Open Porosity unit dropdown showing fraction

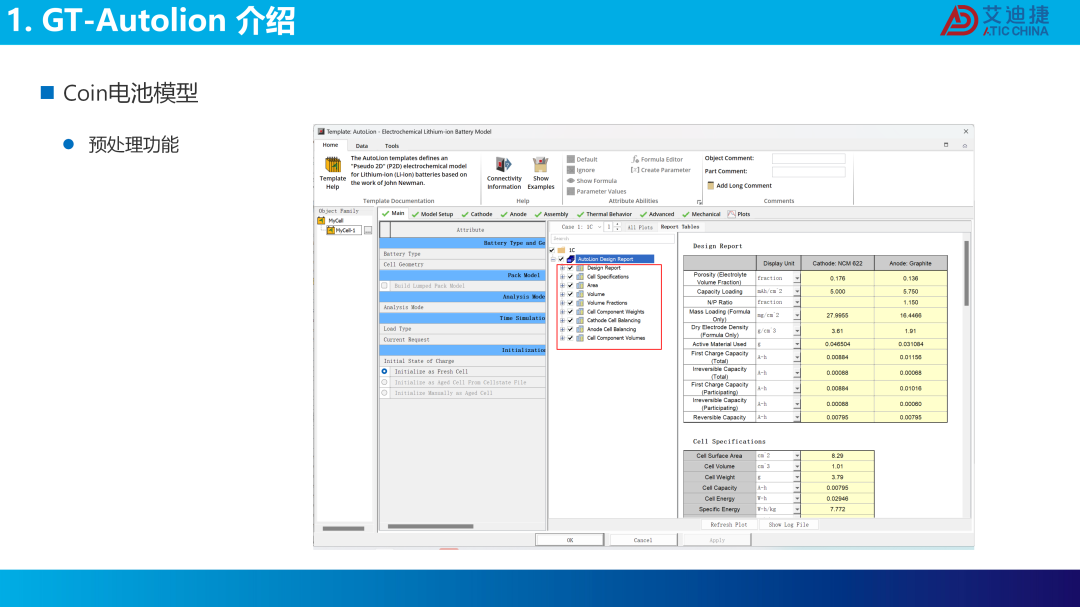coord(797,278)
